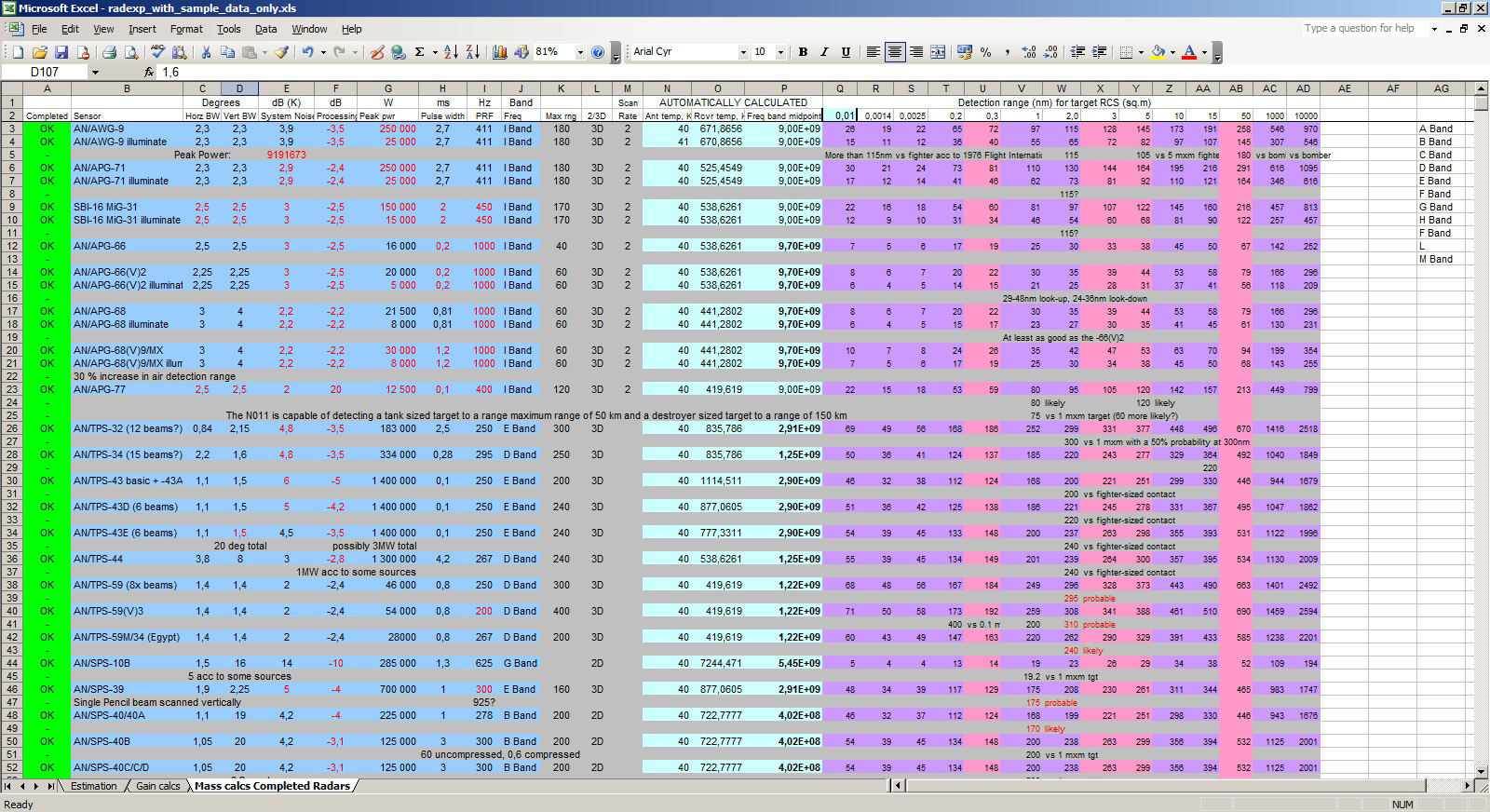Screen dimensions: 1490x812
Task: Click the AutoSum sigma icon
Action: pyautogui.click(x=420, y=52)
